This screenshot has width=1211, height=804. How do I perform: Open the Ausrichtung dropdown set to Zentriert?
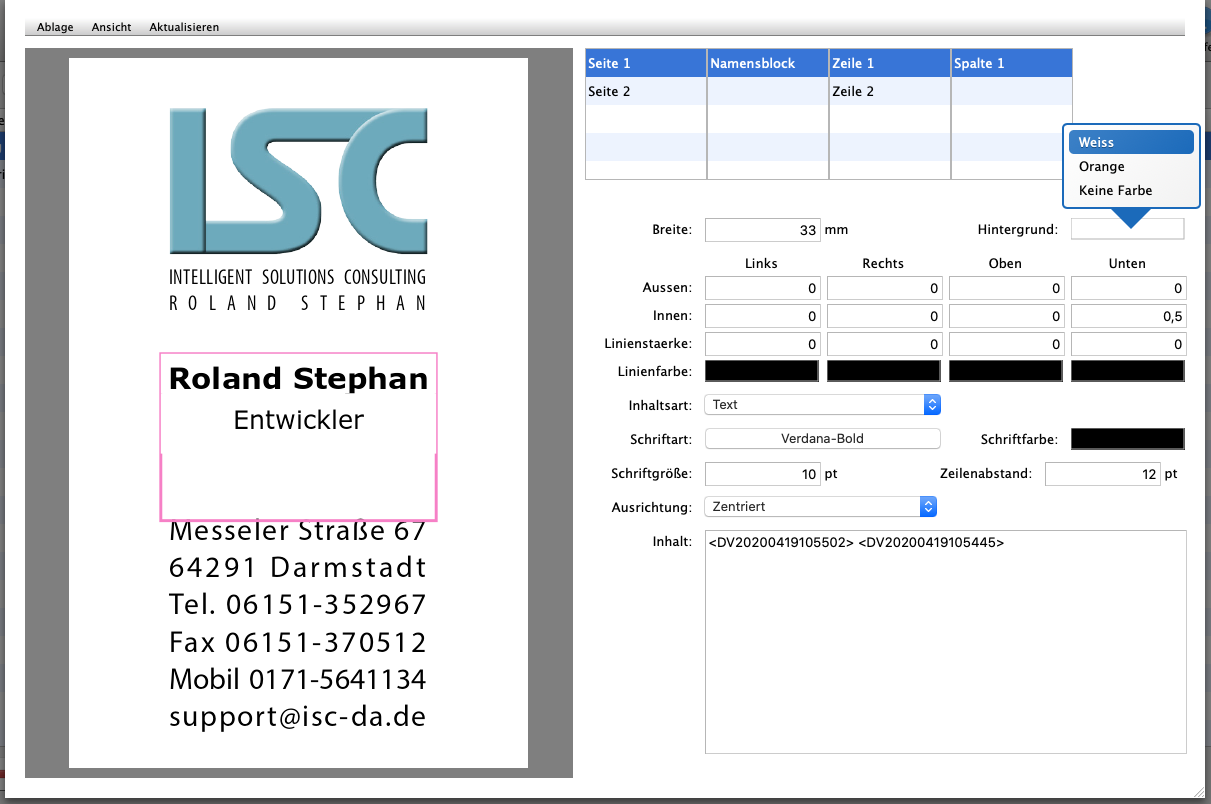click(820, 507)
